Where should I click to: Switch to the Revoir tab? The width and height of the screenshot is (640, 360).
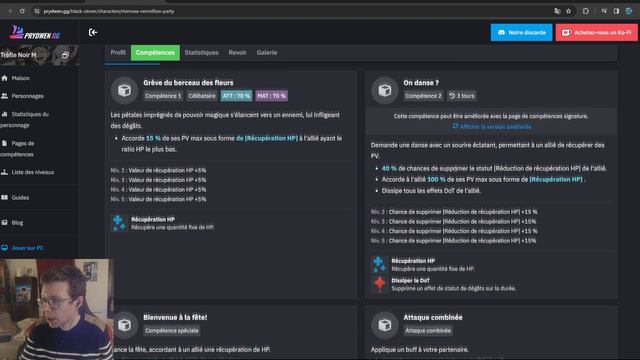(238, 53)
